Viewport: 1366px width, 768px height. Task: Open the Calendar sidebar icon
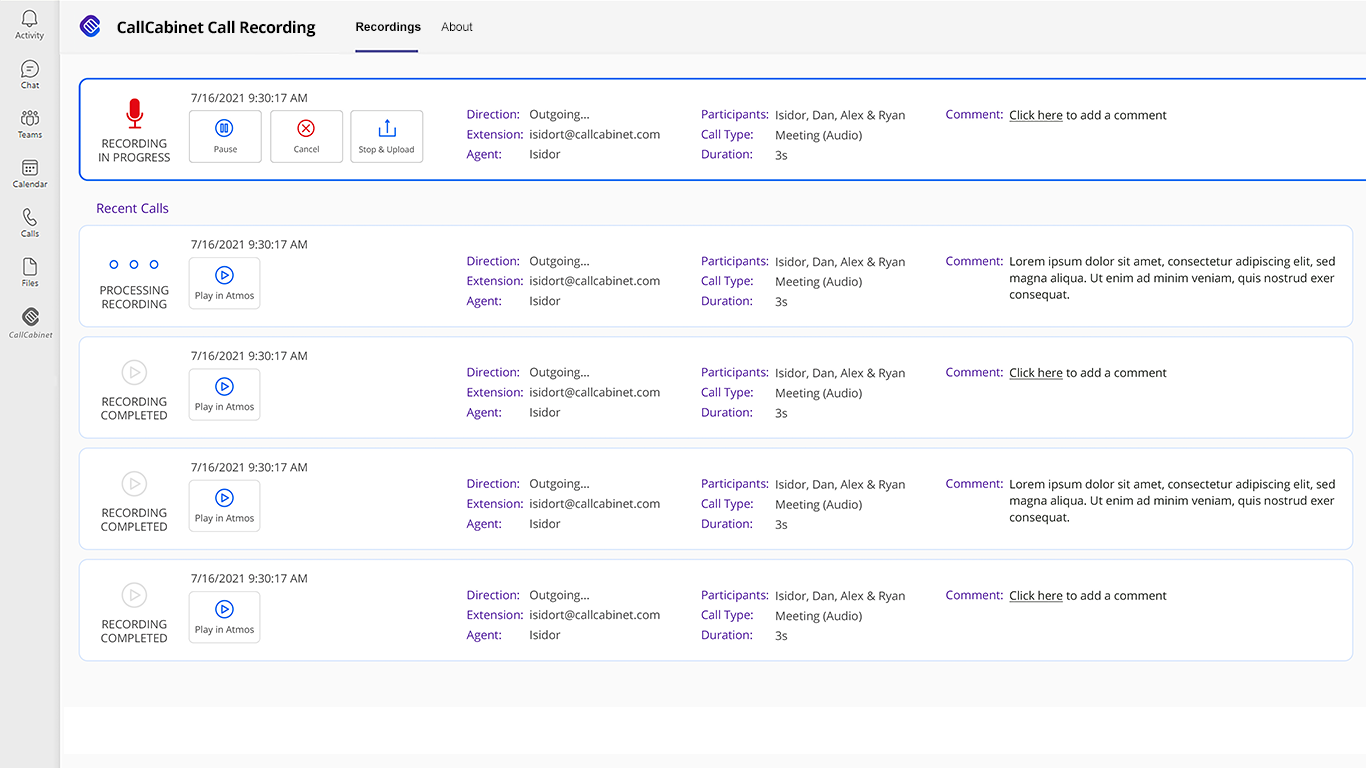[x=30, y=174]
